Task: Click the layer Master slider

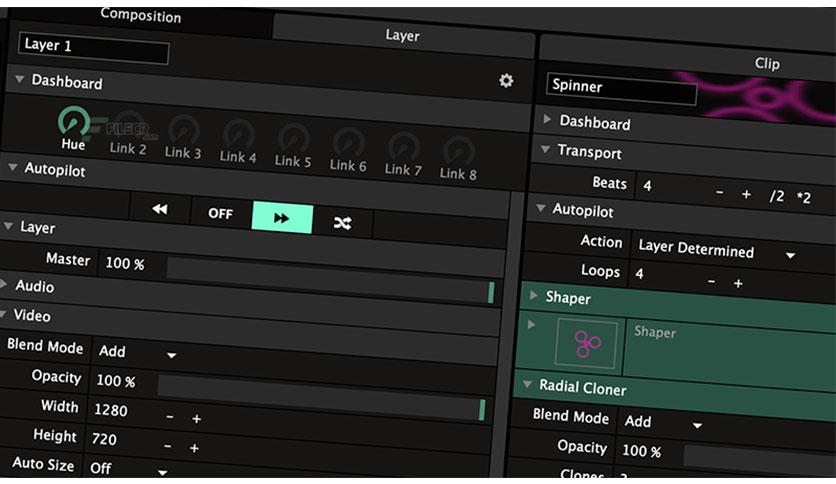Action: pyautogui.click(x=331, y=280)
